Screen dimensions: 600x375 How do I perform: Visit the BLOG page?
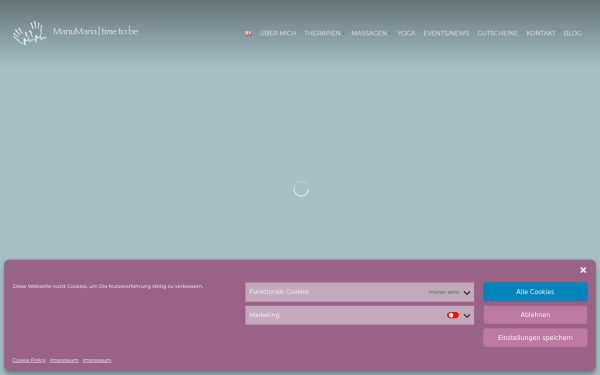pos(572,33)
